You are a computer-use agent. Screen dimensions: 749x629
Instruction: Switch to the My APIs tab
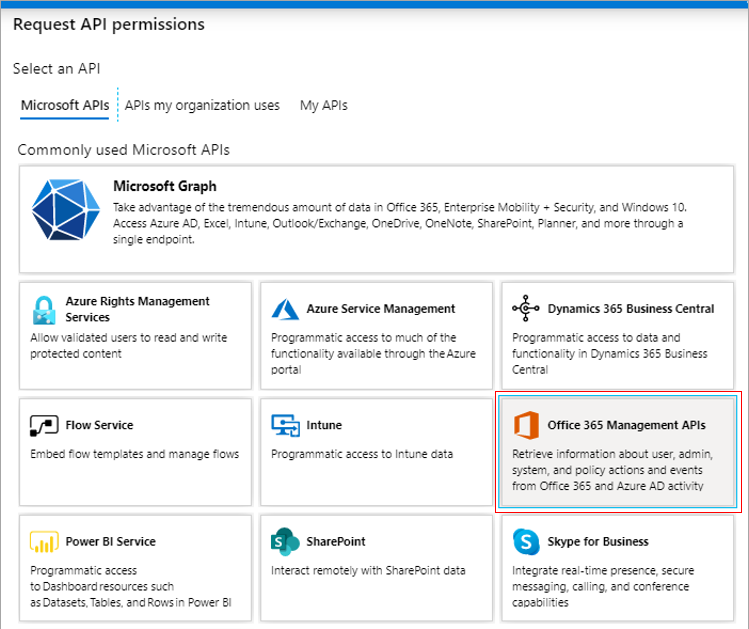click(x=324, y=105)
